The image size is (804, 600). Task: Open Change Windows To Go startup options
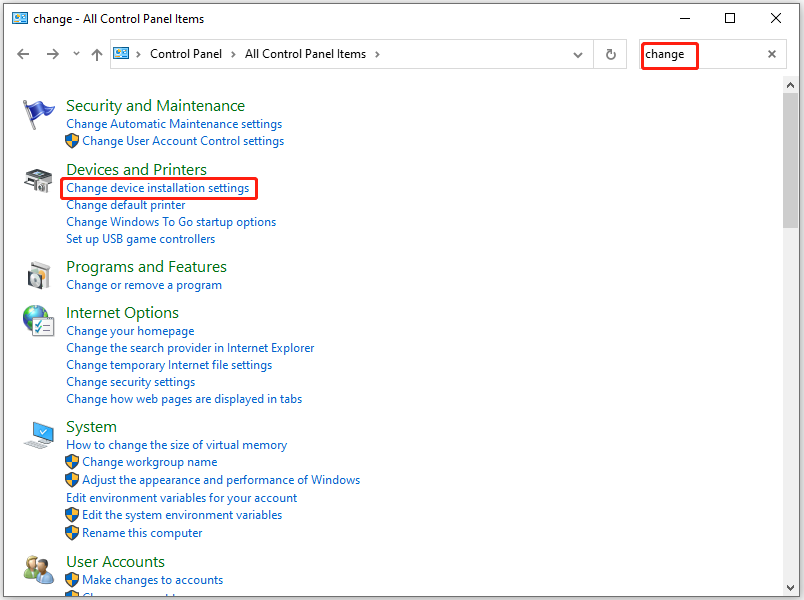(x=171, y=222)
